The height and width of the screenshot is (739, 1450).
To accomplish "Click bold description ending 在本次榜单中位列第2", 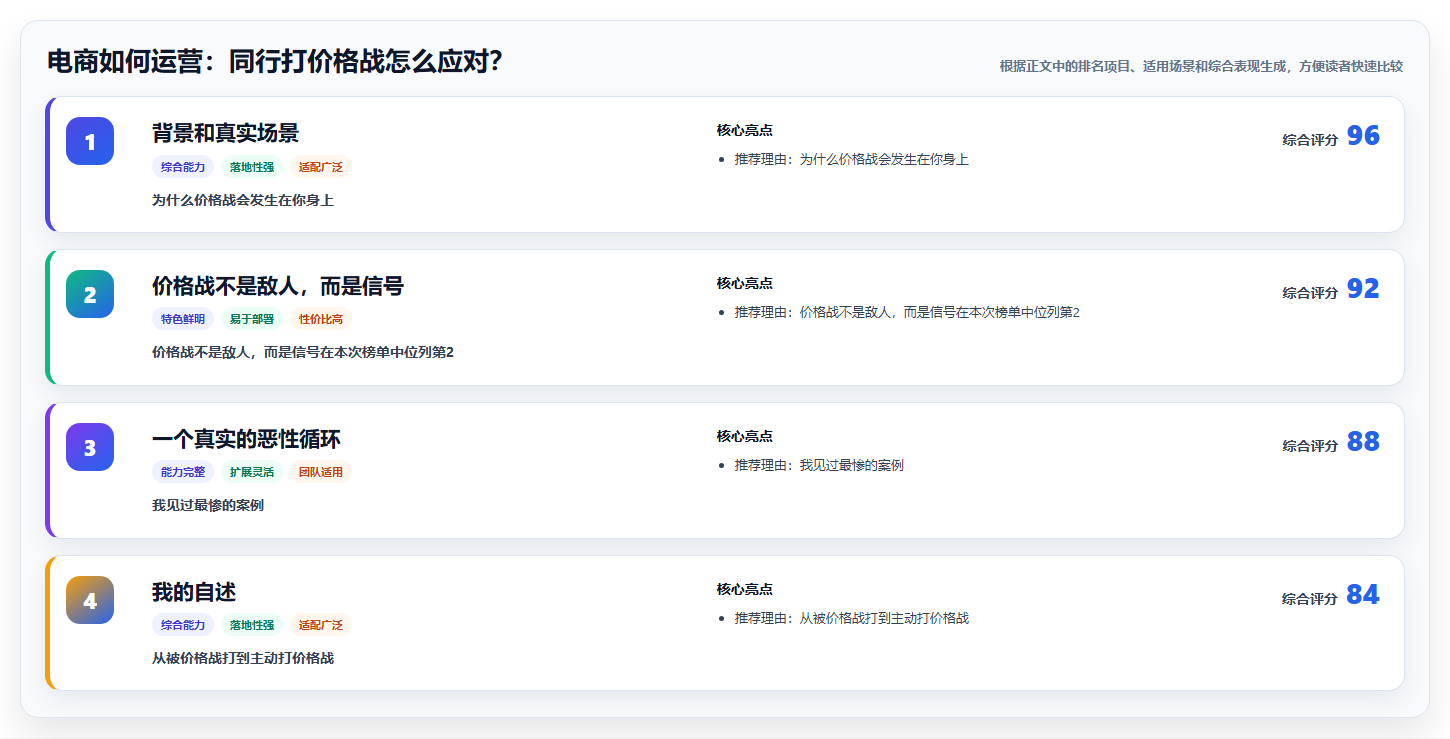I will coord(303,353).
